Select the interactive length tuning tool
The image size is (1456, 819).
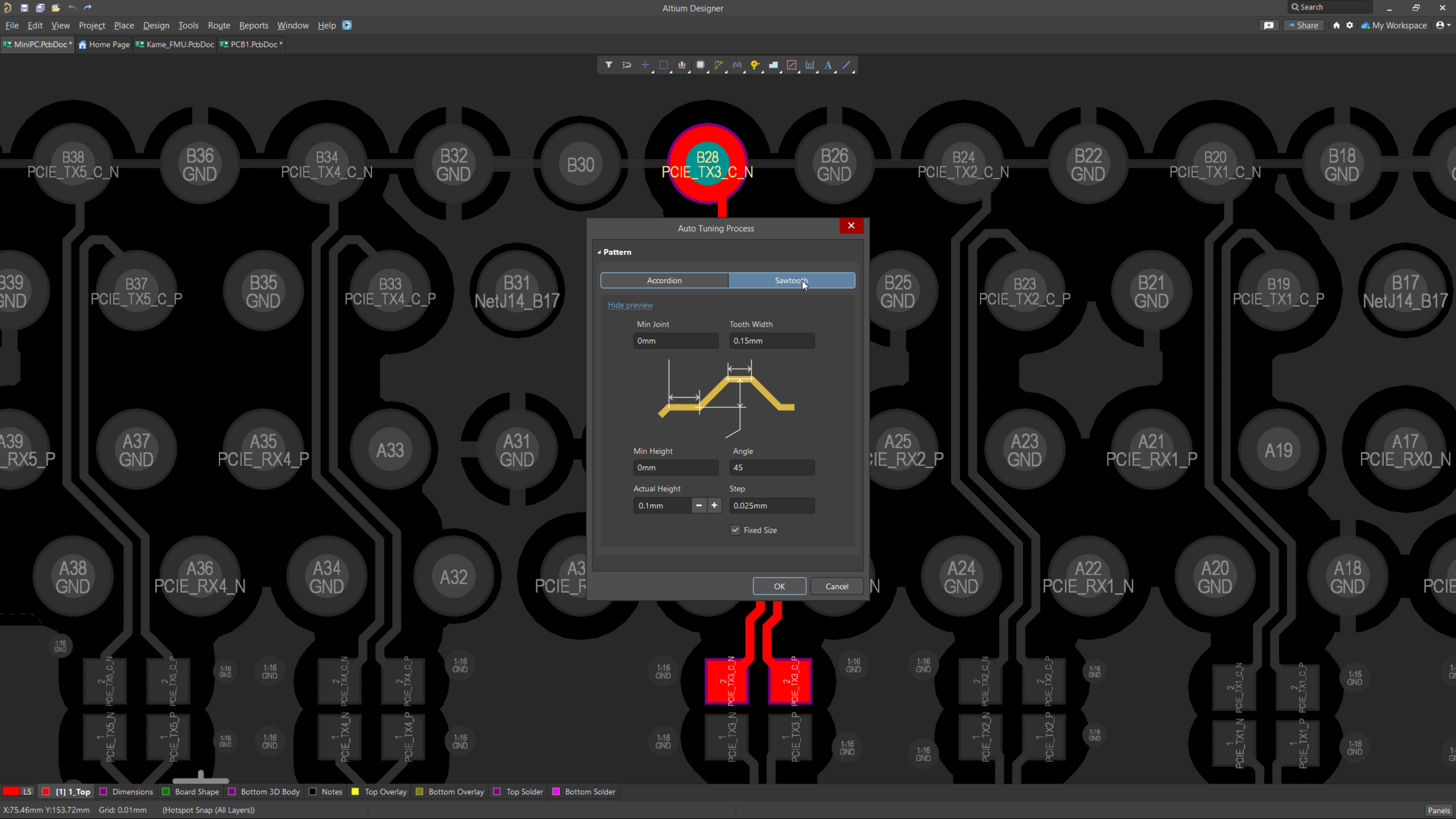pos(737,64)
